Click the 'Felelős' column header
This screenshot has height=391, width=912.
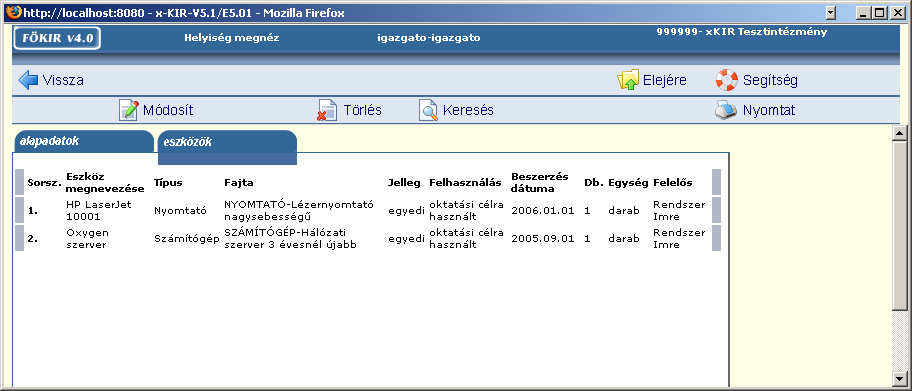[673, 183]
